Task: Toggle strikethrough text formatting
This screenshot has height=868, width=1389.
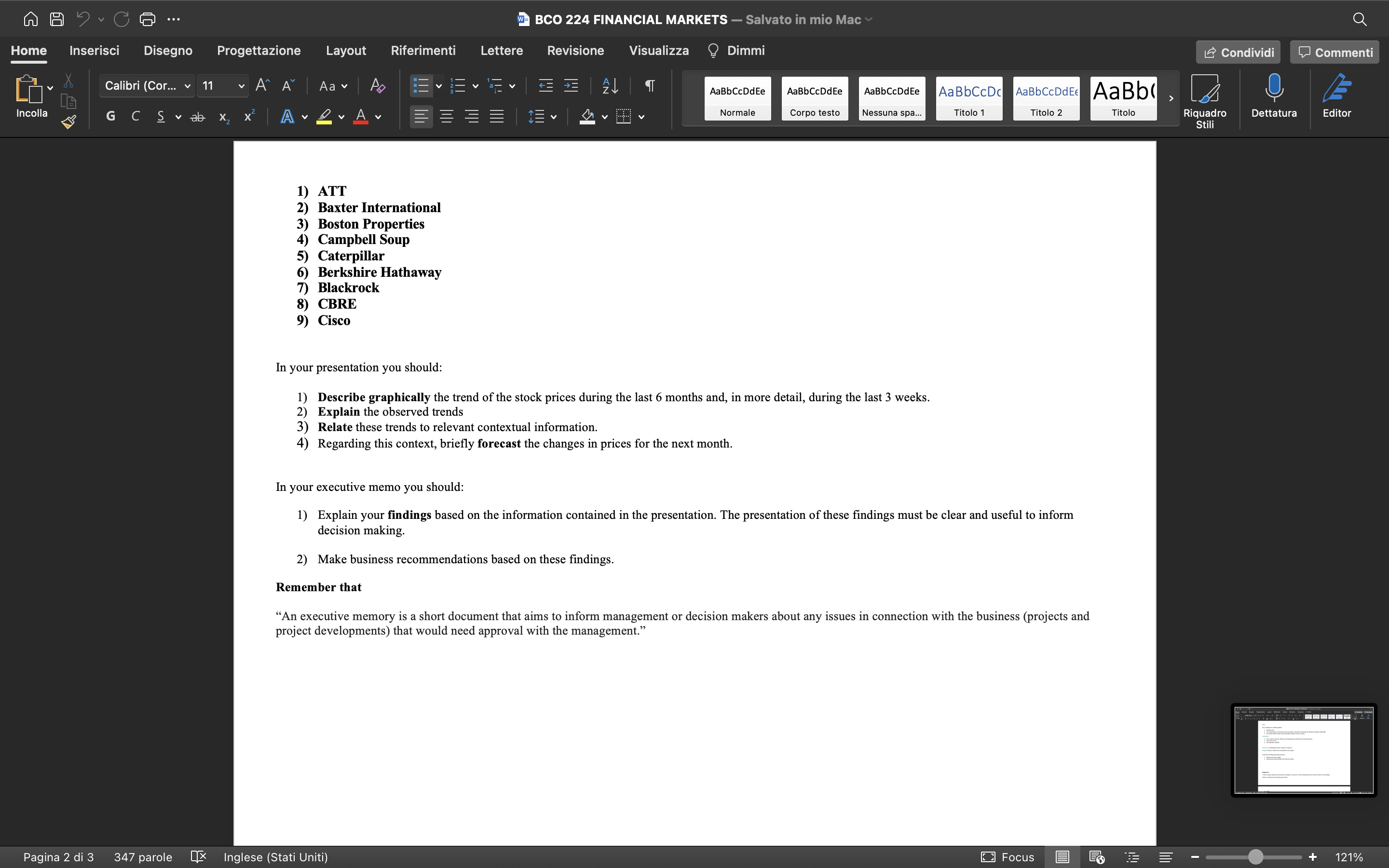Action: 197,117
